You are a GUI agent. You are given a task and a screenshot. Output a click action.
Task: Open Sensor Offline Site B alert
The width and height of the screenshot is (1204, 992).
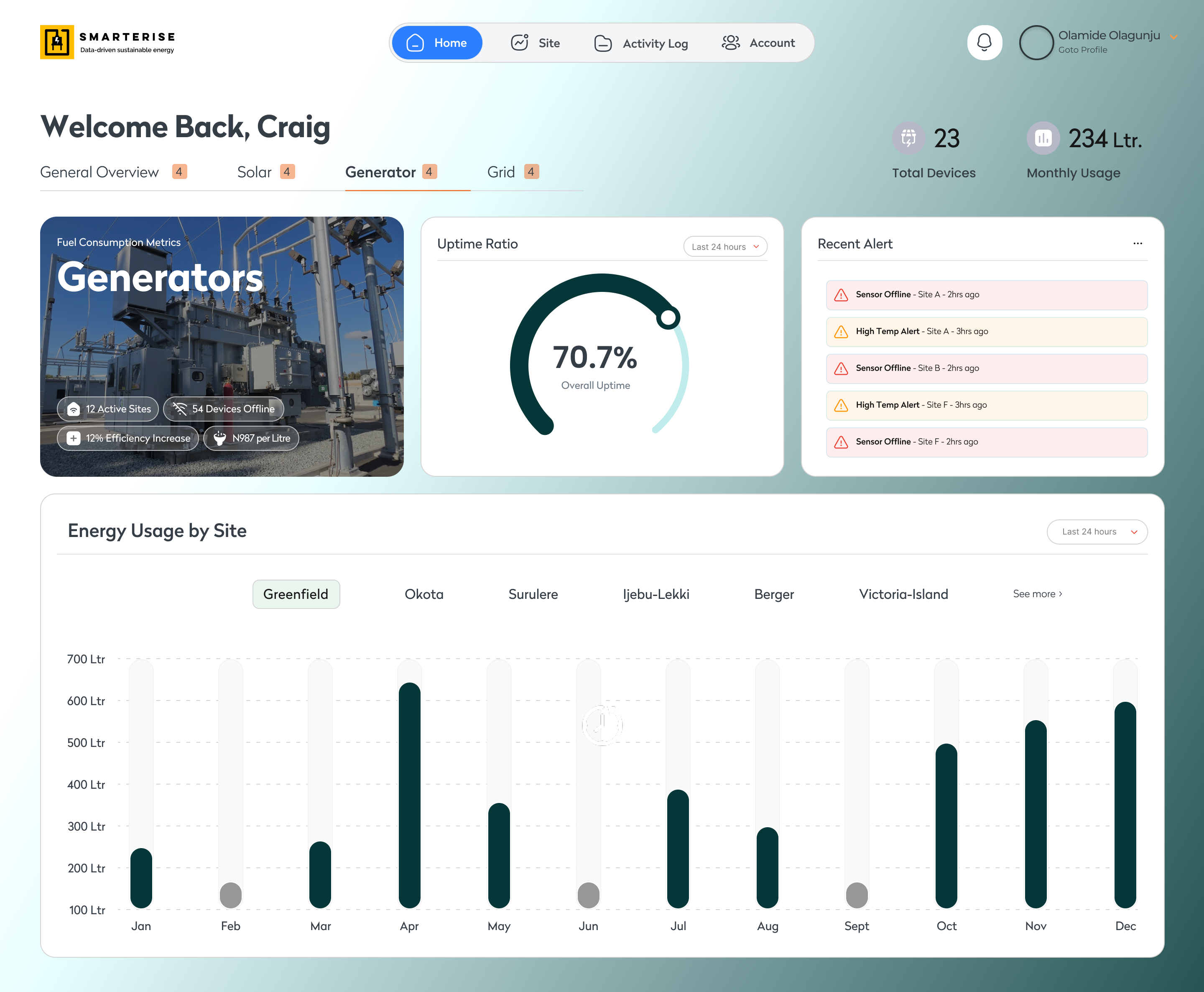click(x=986, y=368)
